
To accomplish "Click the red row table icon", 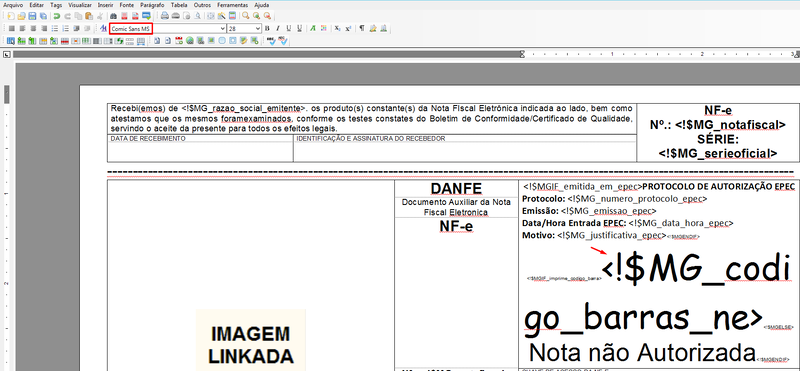I will (65, 41).
